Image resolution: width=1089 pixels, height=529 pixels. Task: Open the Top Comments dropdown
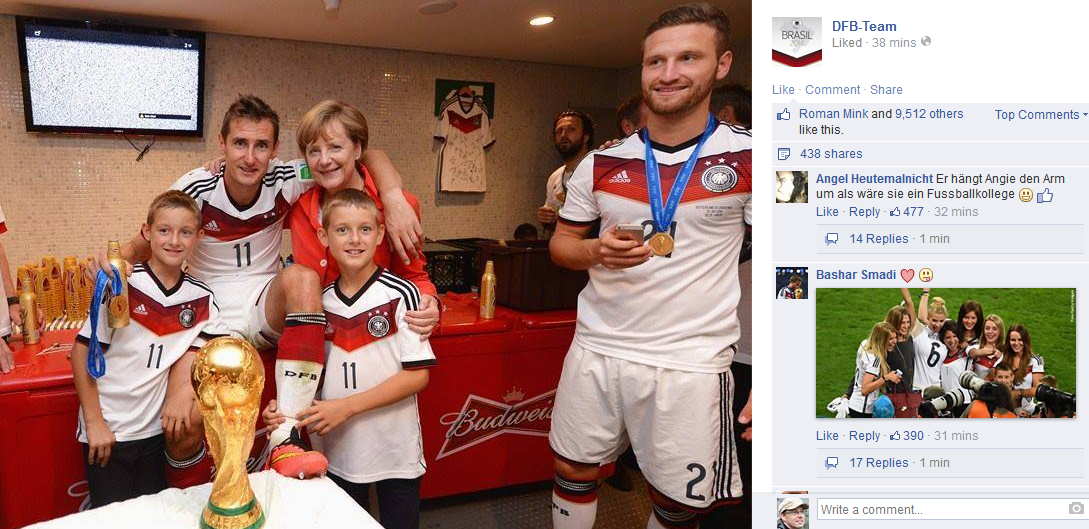click(x=1041, y=115)
